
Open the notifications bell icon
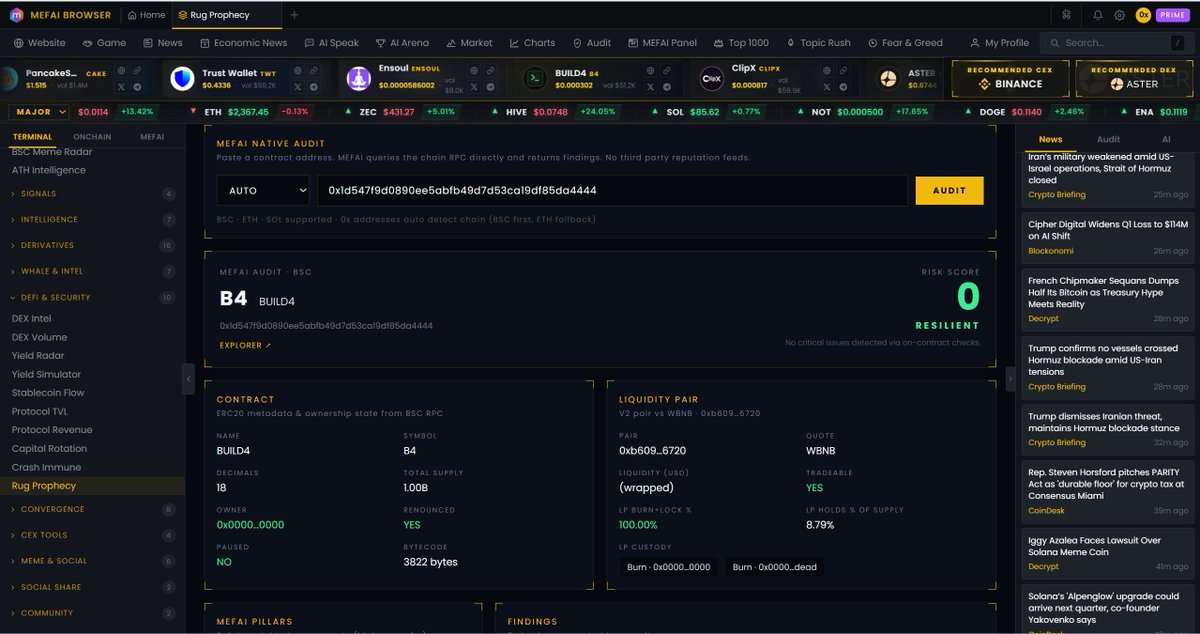pyautogui.click(x=1098, y=15)
